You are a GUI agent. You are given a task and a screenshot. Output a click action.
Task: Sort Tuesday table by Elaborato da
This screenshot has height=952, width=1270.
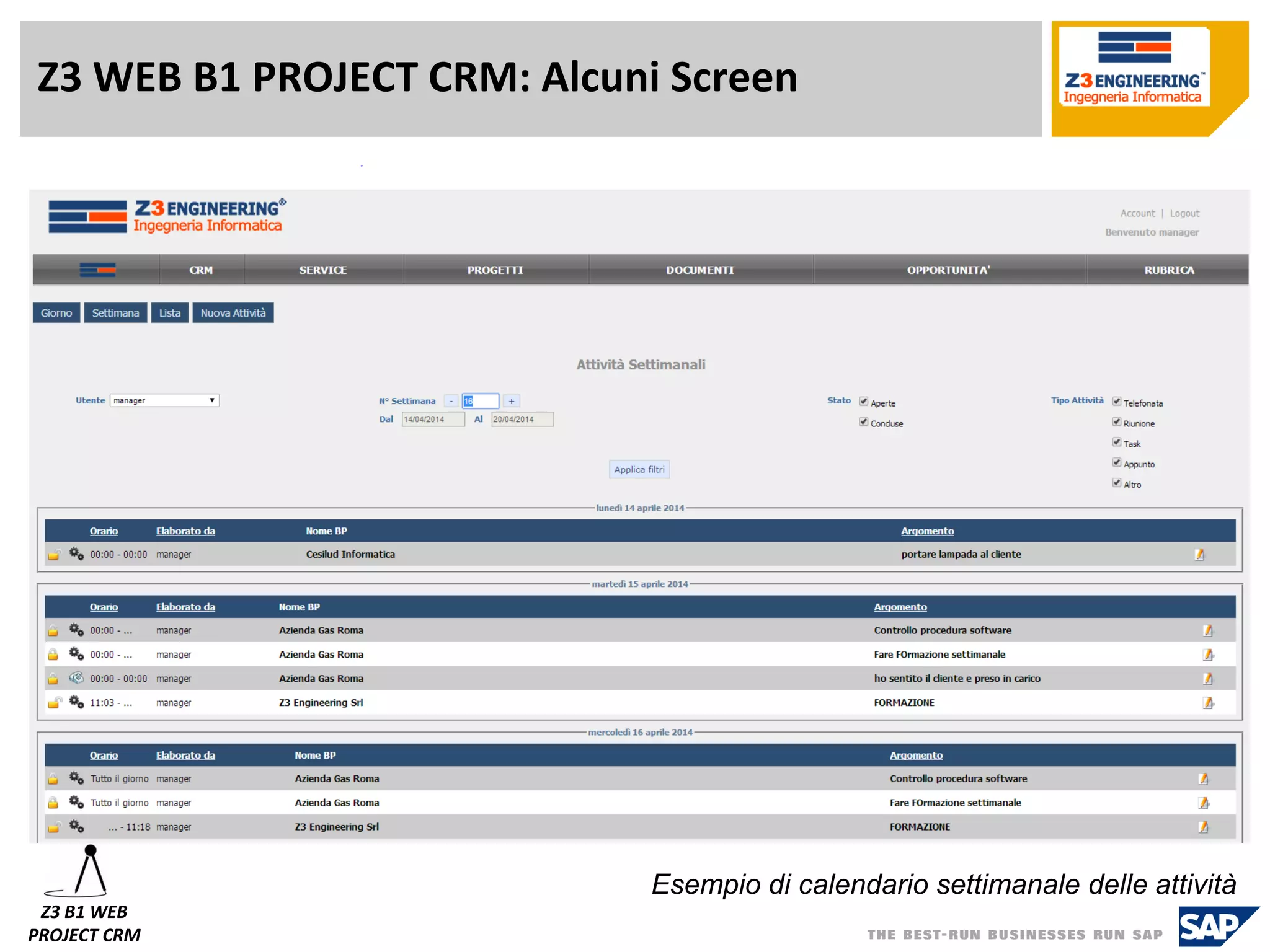pos(185,607)
